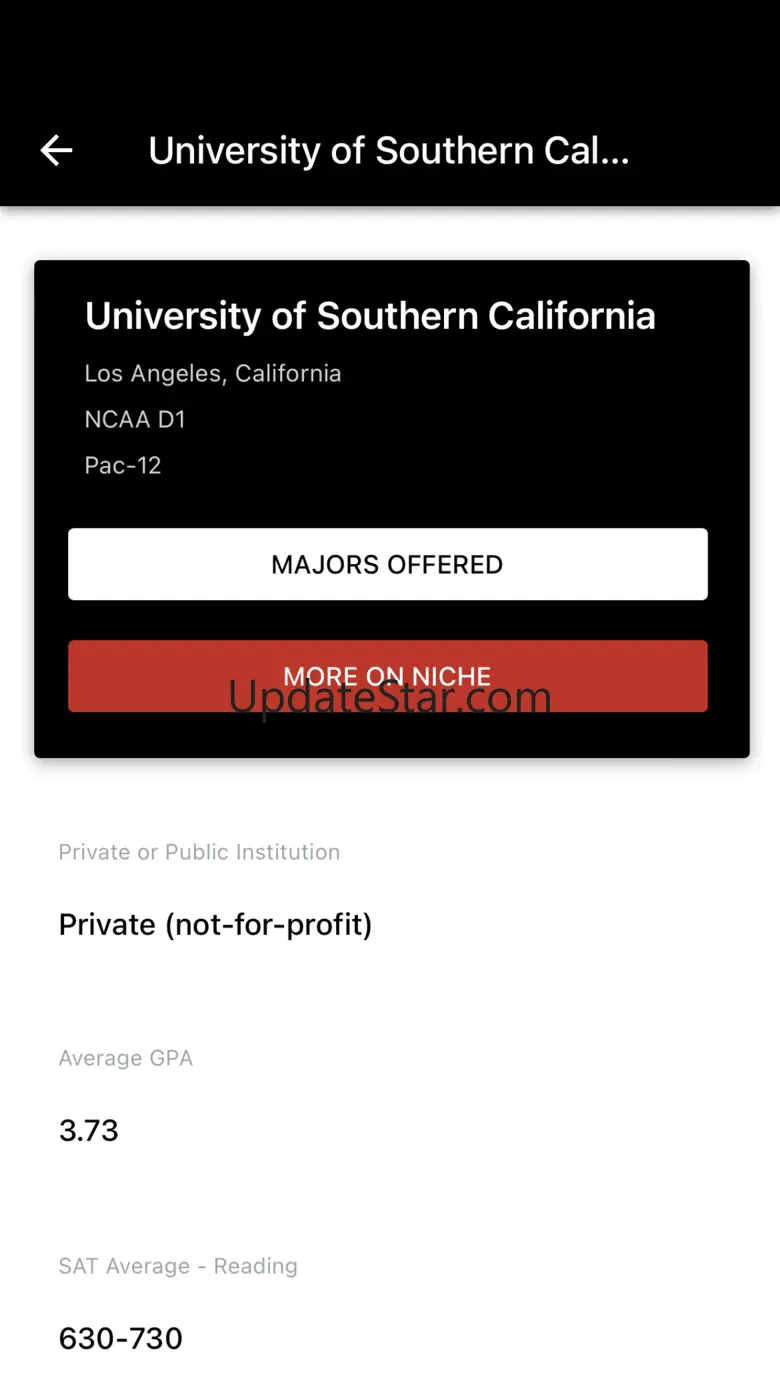Select the NCAA D1 division line
Viewport: 780px width, 1387px height.
tap(135, 419)
